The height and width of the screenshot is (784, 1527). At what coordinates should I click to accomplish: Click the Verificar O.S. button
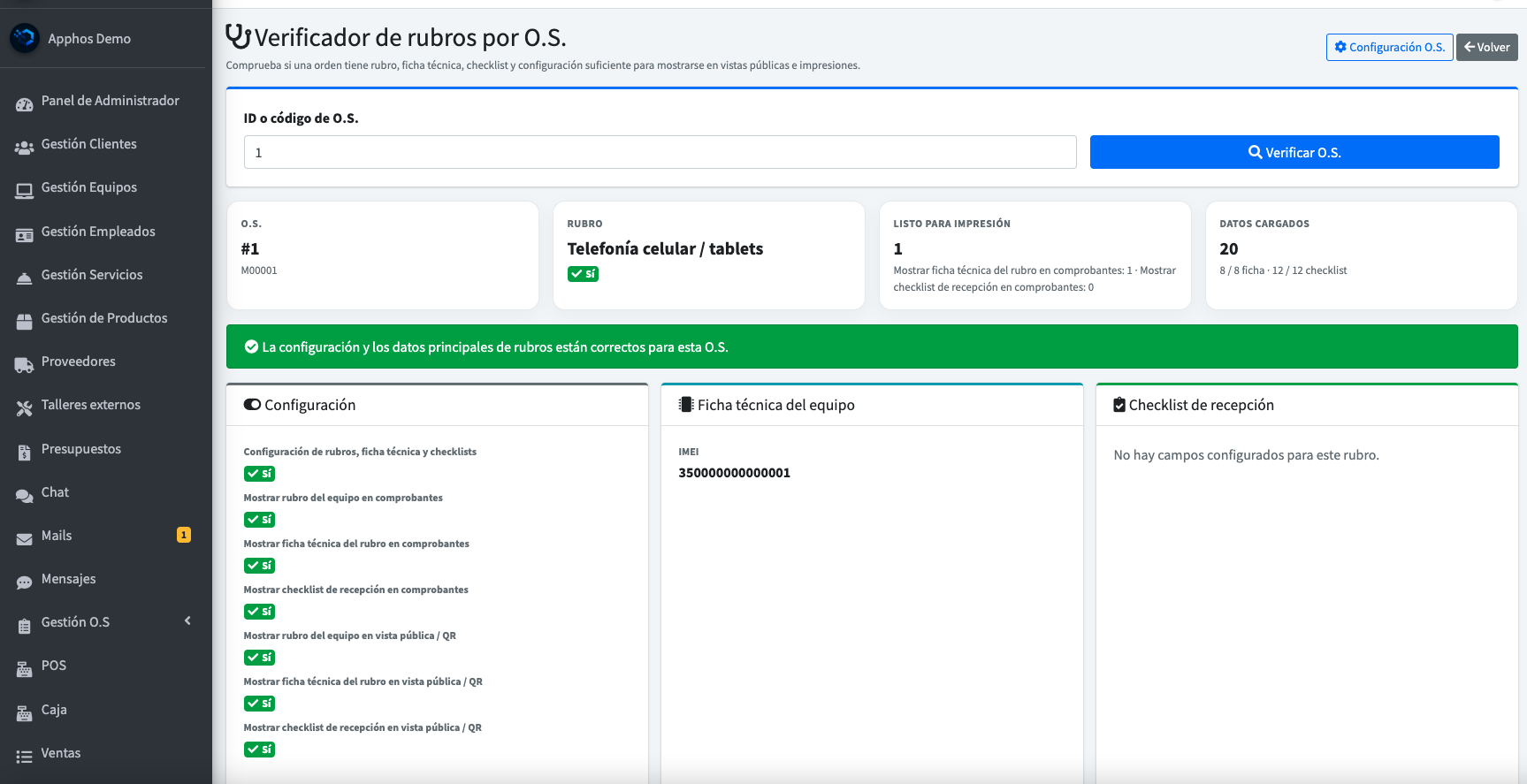(x=1294, y=152)
